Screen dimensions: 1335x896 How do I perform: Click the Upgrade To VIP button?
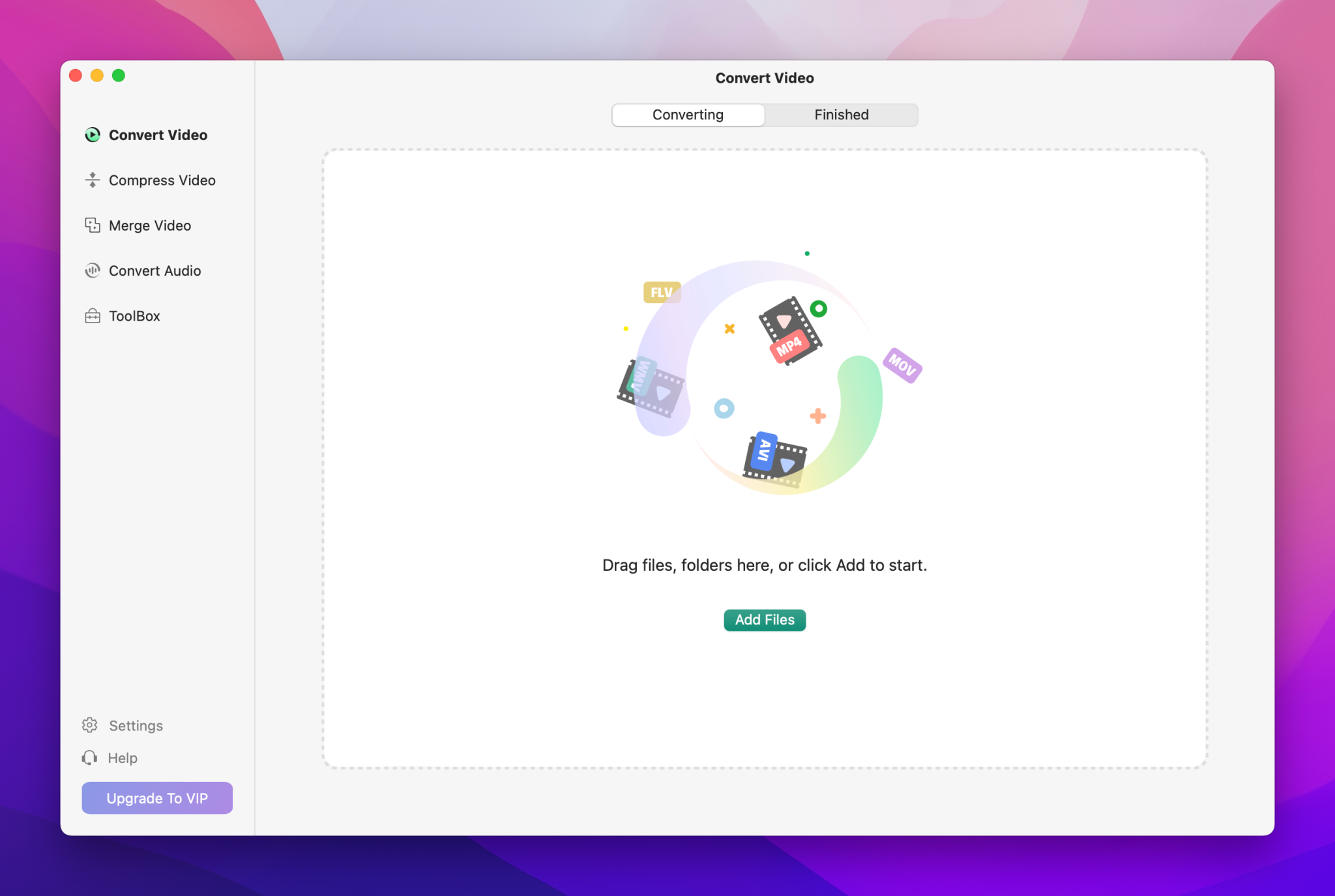tap(156, 798)
